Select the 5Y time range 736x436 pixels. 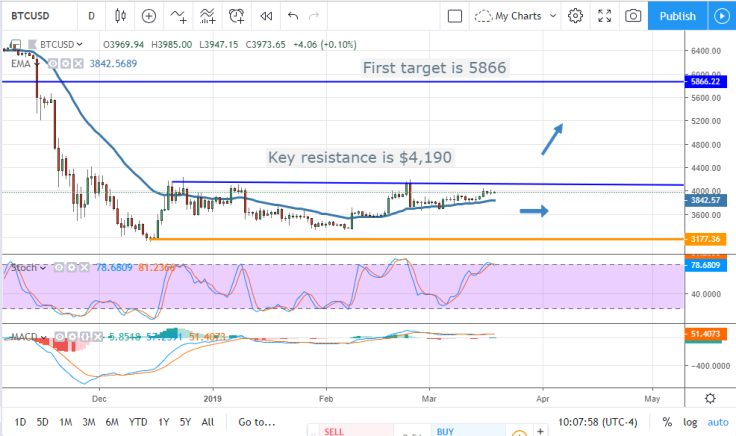coord(185,422)
